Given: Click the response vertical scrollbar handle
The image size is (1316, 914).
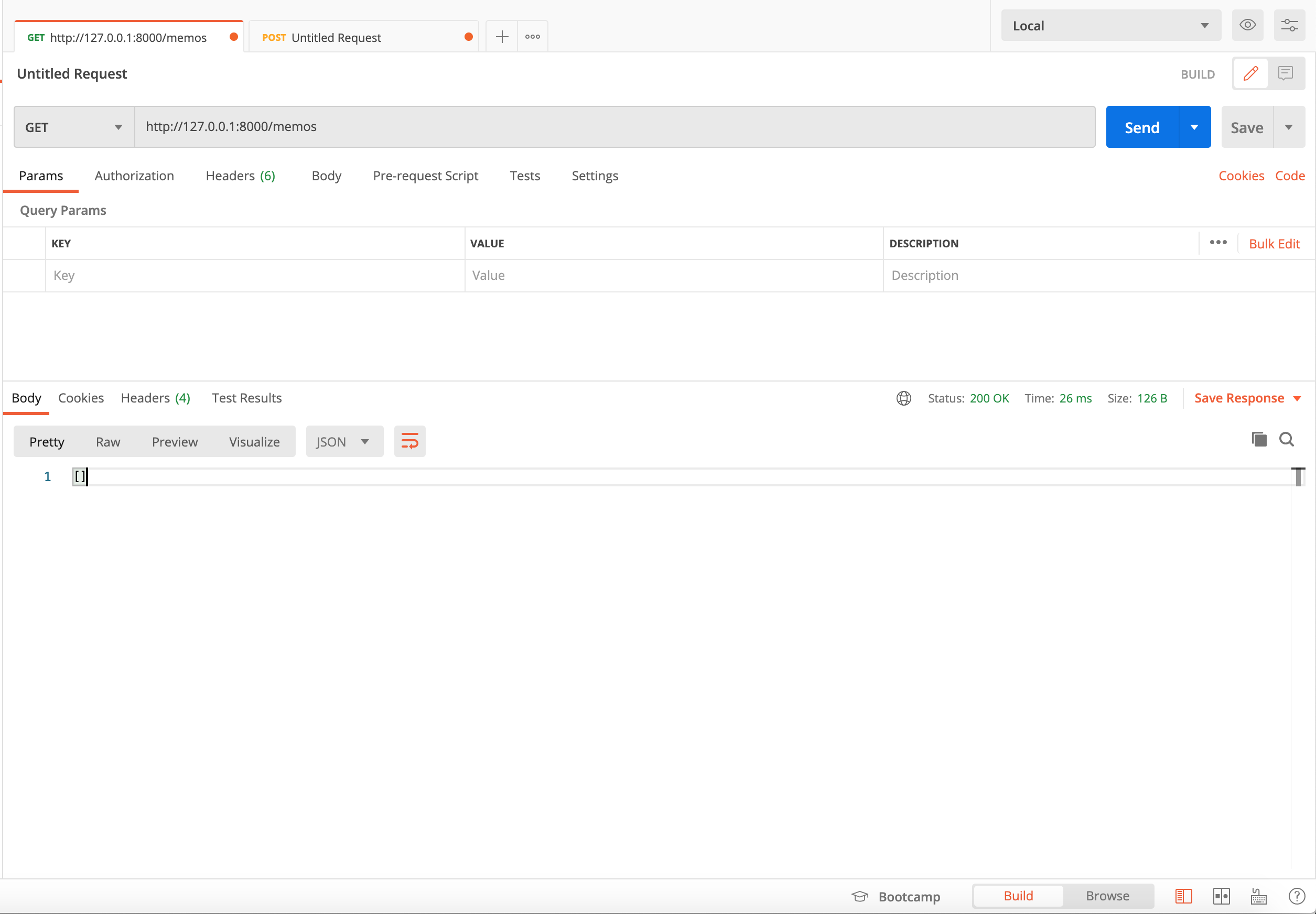Looking at the screenshot, I should click(1298, 477).
